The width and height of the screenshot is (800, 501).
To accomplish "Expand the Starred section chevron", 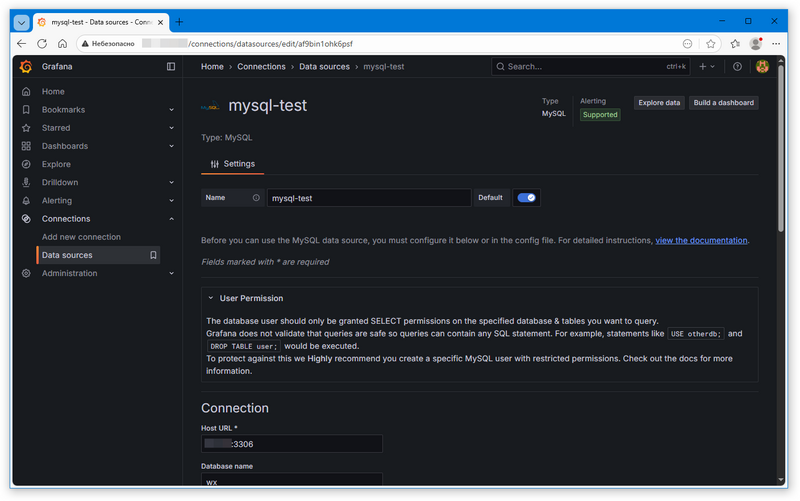I will [171, 128].
